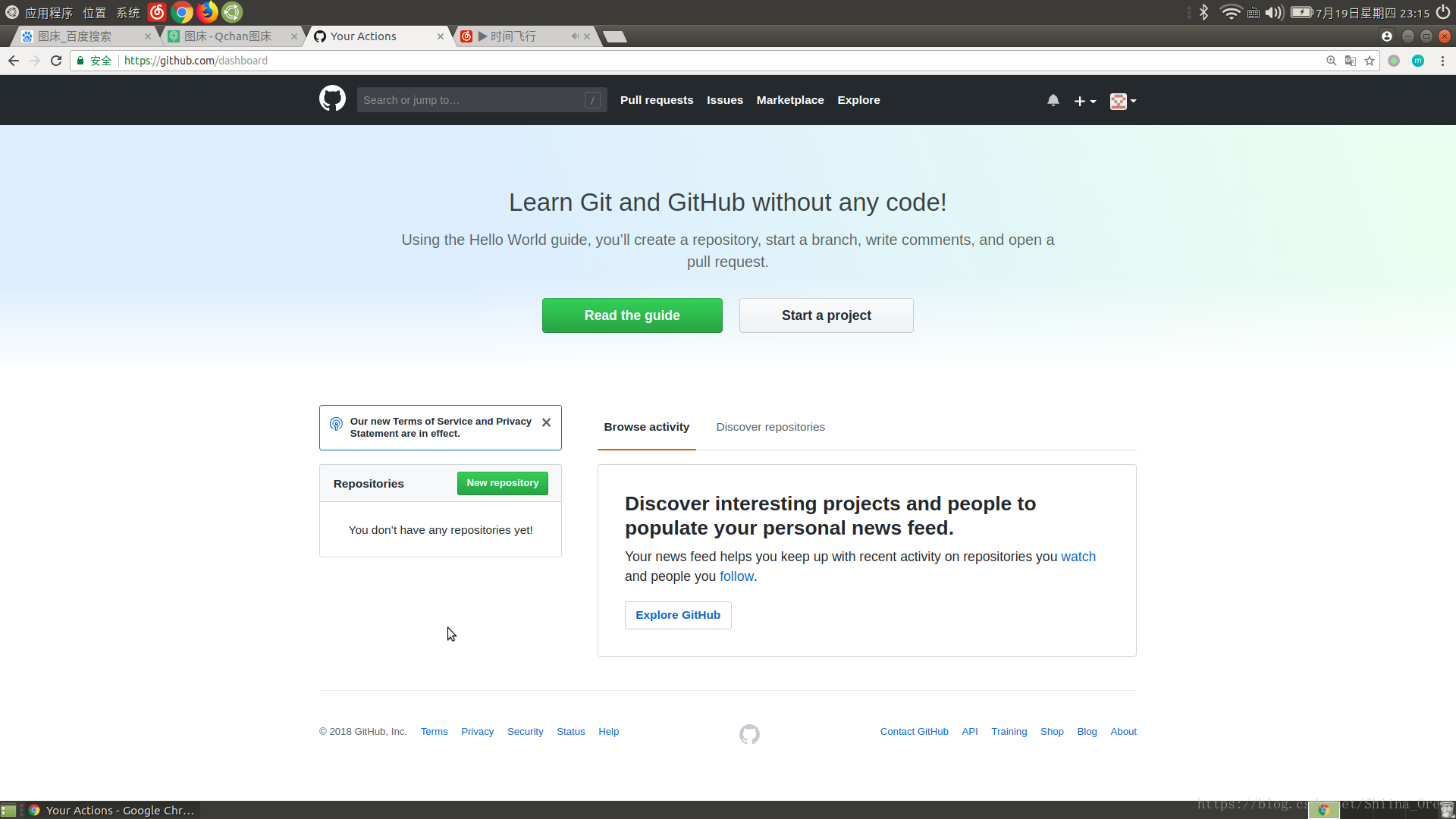Image resolution: width=1456 pixels, height=819 pixels.
Task: Click the broadcast icon in Terms notice
Action: click(336, 424)
